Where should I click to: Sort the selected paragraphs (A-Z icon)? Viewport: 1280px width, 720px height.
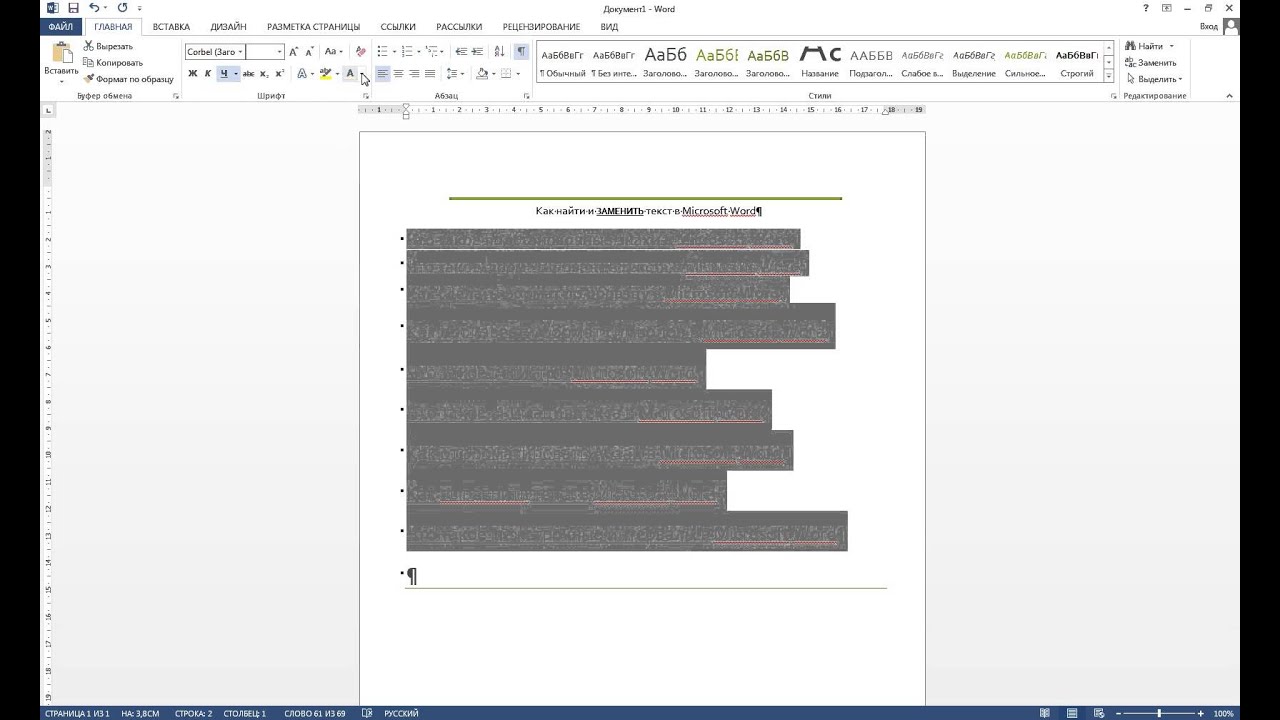click(500, 51)
